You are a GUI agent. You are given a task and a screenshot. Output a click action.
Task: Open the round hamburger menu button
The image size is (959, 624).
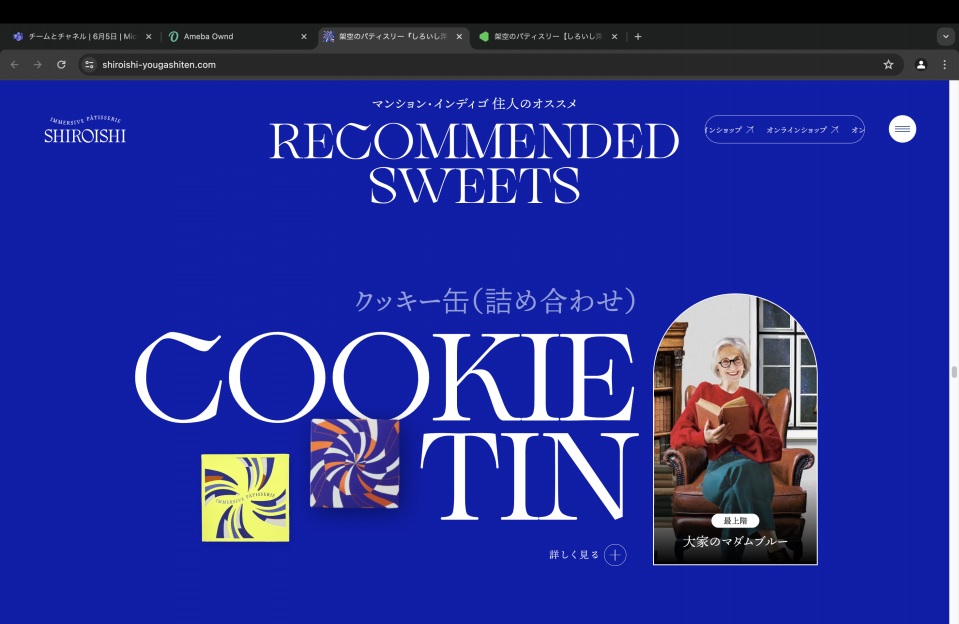[x=902, y=129]
